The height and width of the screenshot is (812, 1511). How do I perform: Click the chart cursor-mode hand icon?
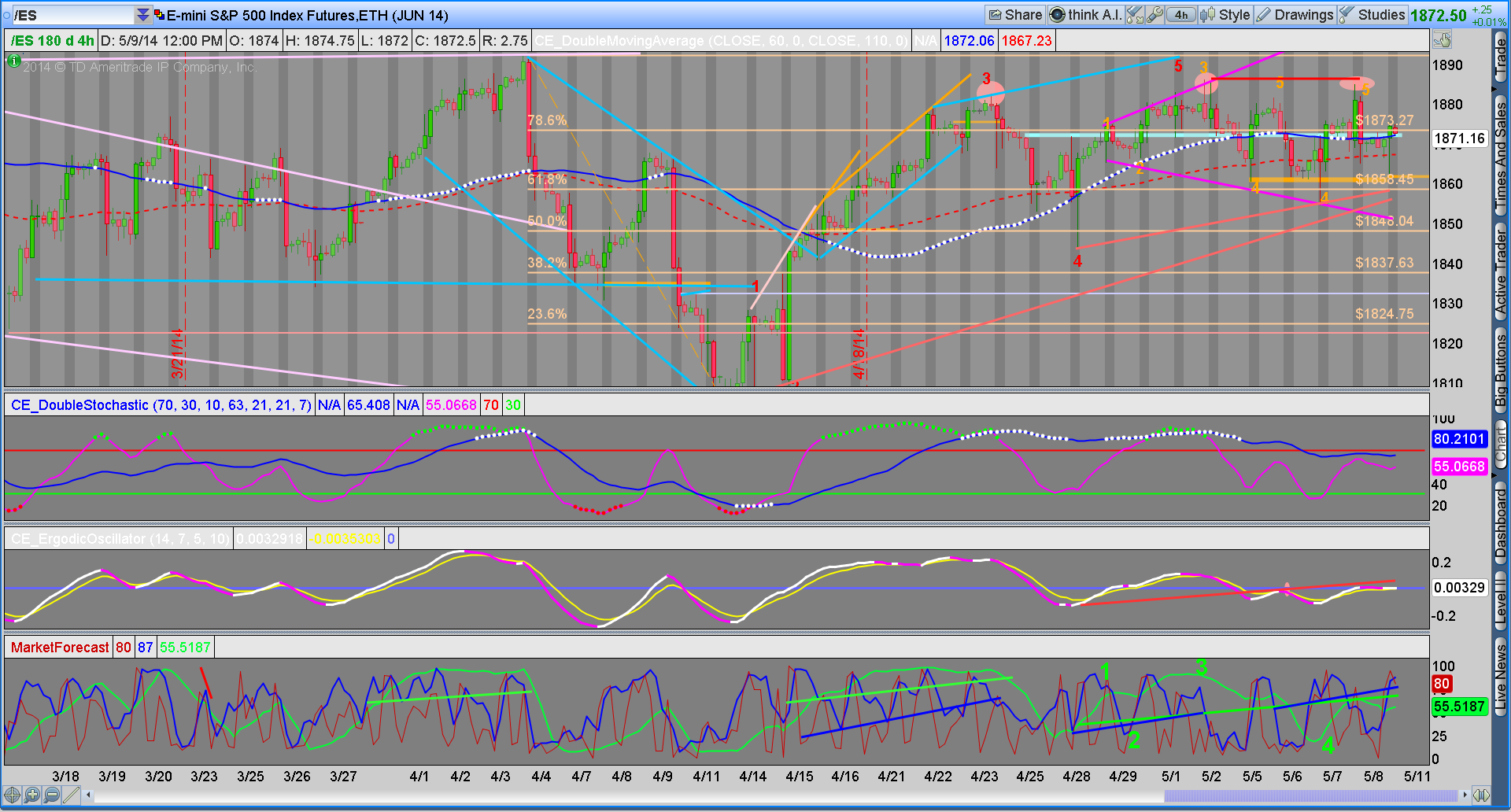1442,39
